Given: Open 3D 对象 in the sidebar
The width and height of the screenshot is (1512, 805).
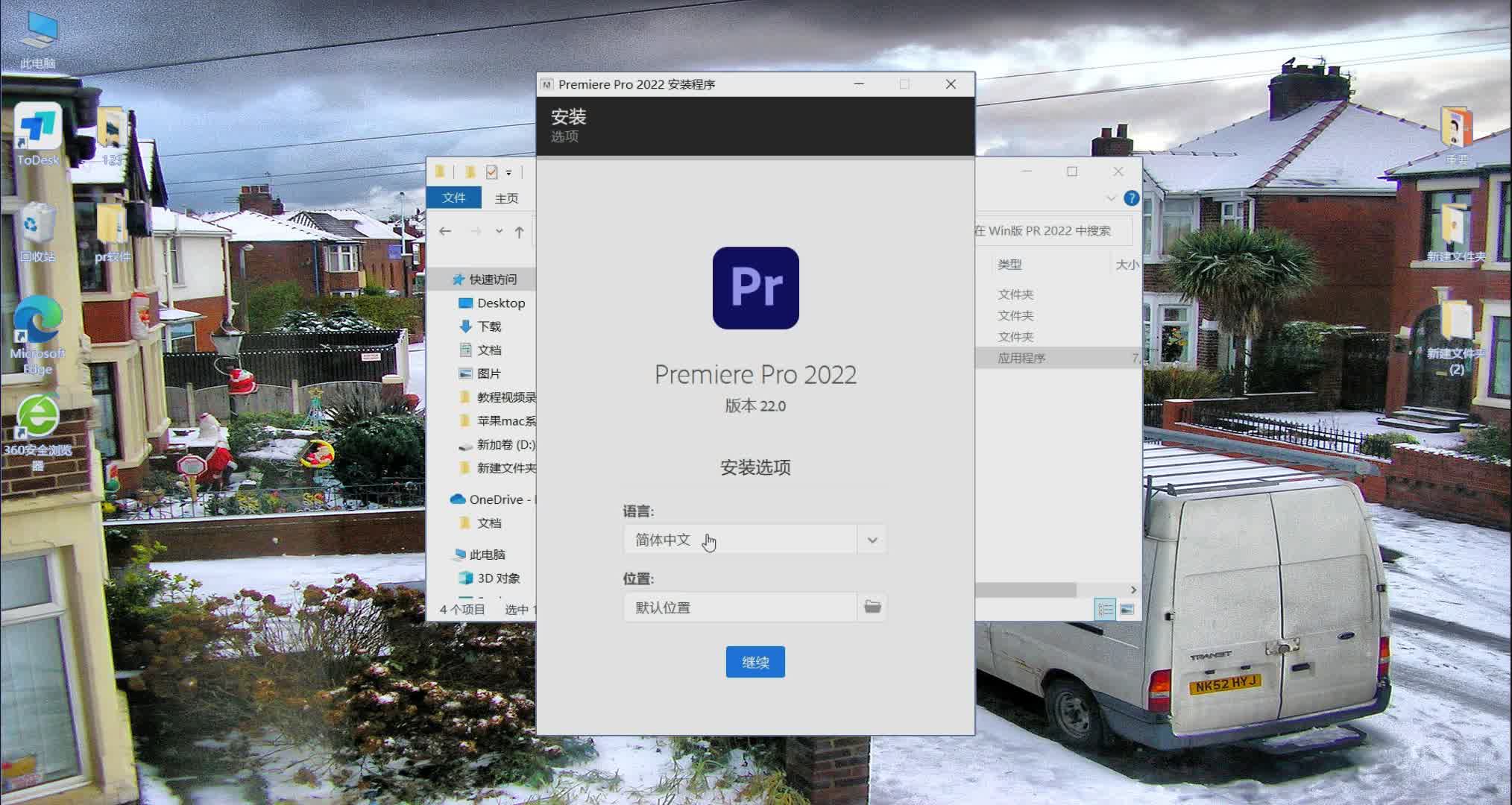Looking at the screenshot, I should click(489, 578).
